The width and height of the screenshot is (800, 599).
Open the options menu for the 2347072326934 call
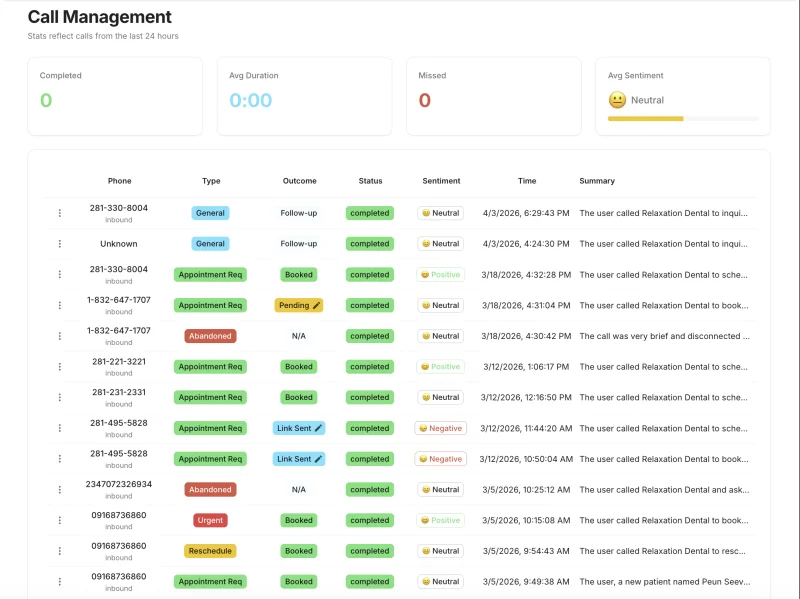point(59,490)
